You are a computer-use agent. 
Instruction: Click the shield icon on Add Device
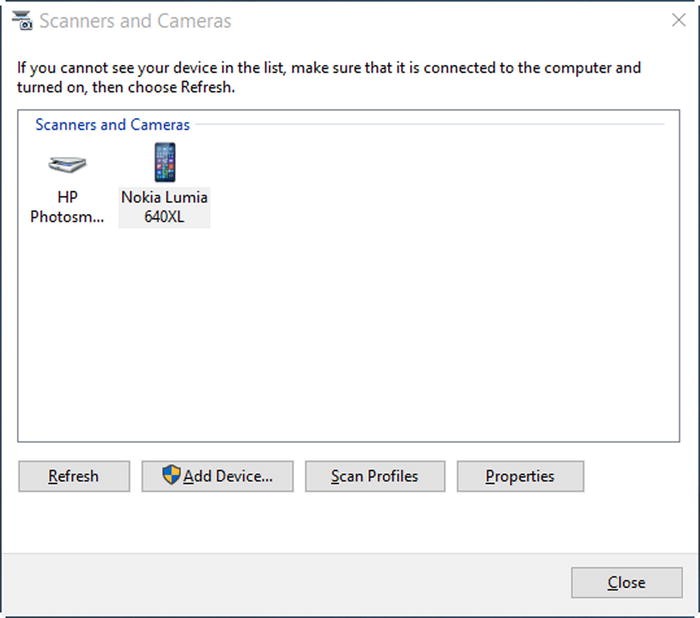[171, 475]
